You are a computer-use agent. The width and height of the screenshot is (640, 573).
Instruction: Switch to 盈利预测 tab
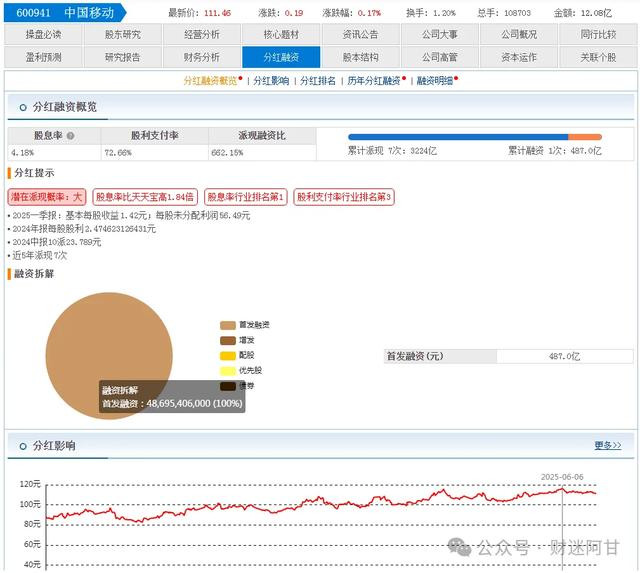coord(44,57)
